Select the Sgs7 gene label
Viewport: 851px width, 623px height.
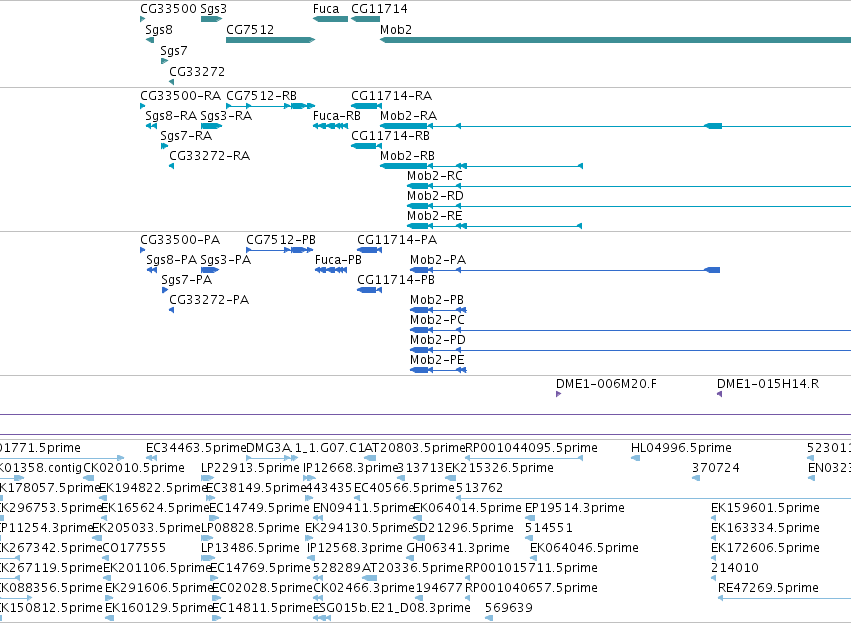(174, 51)
